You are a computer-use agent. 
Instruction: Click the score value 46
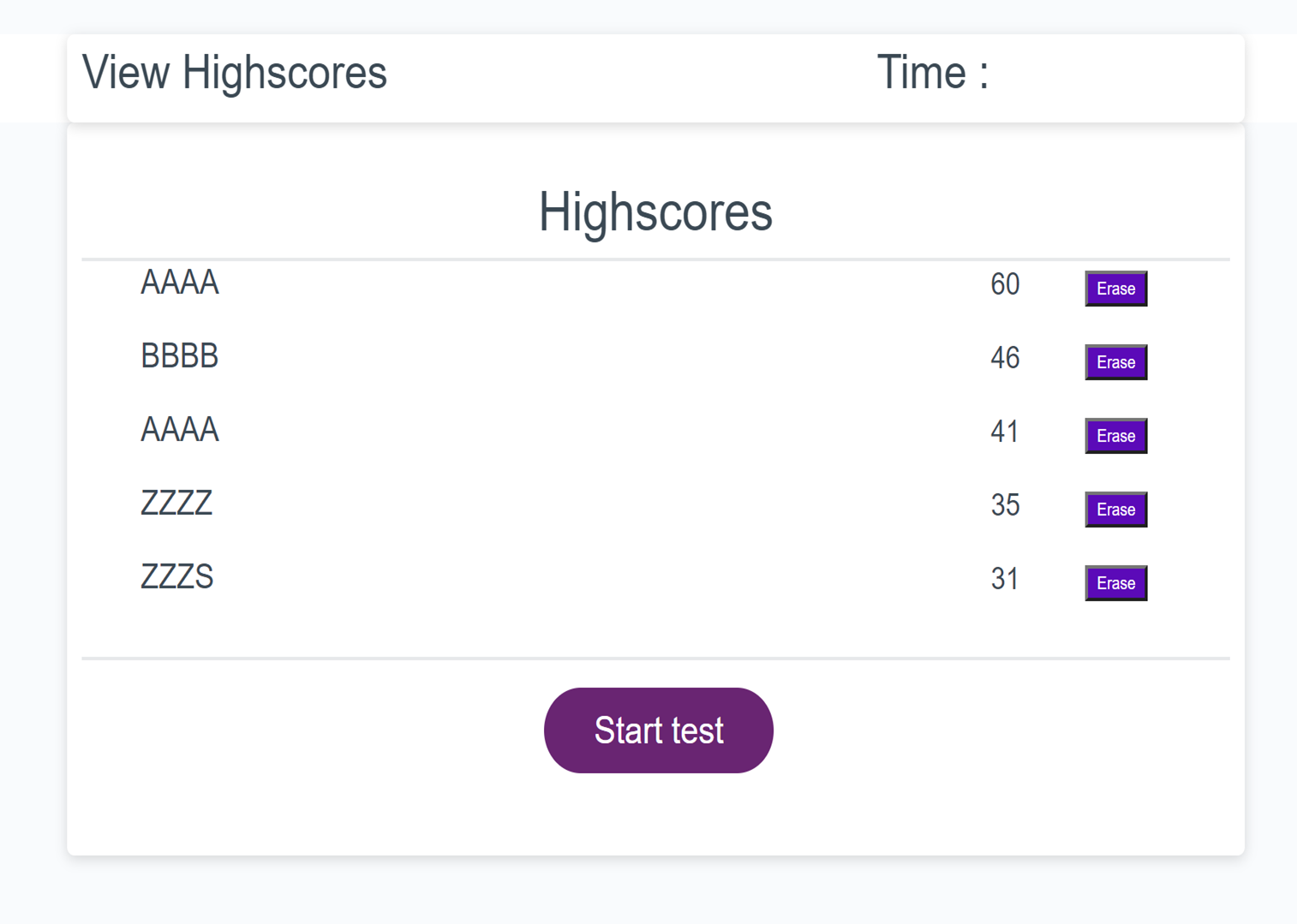pyautogui.click(x=1005, y=358)
